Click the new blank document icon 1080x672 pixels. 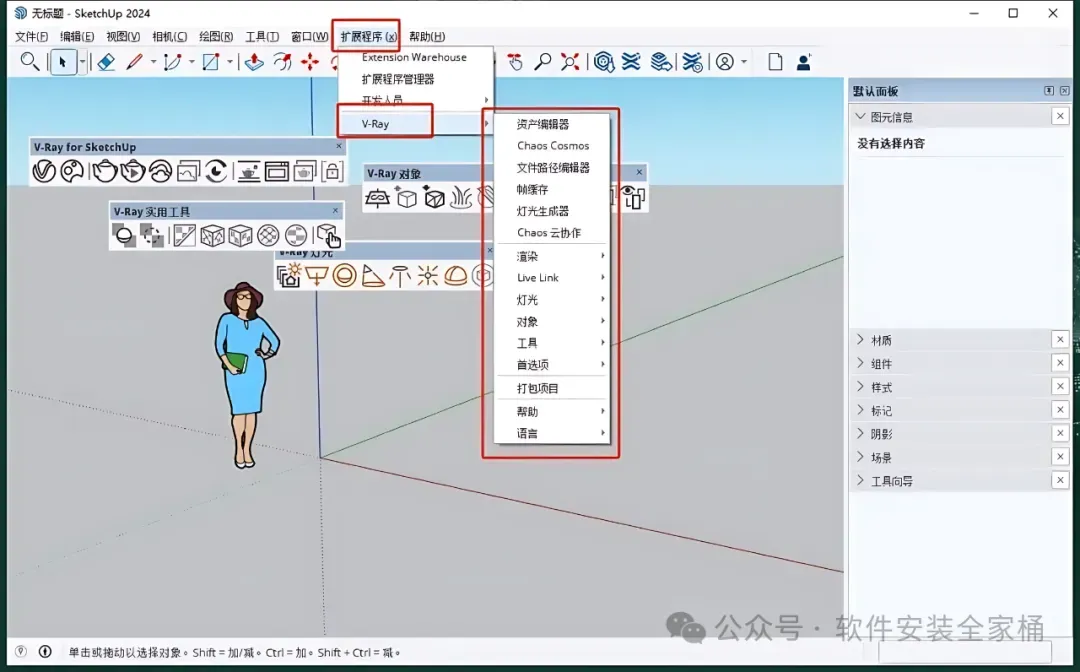point(776,62)
